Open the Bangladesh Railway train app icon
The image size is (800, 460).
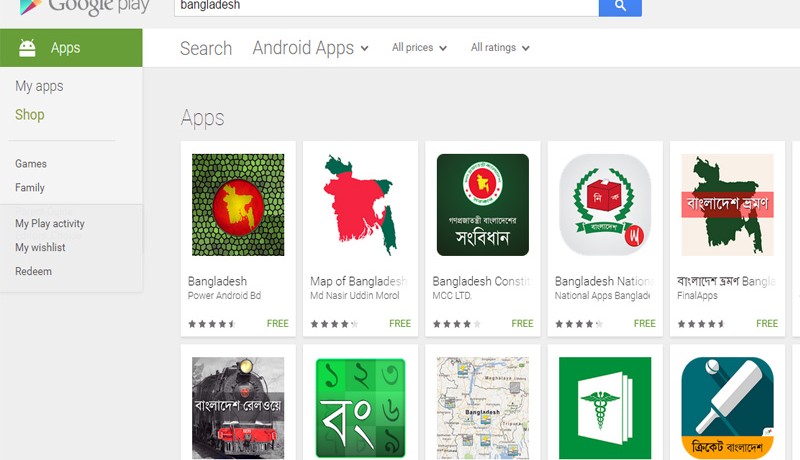(x=238, y=408)
